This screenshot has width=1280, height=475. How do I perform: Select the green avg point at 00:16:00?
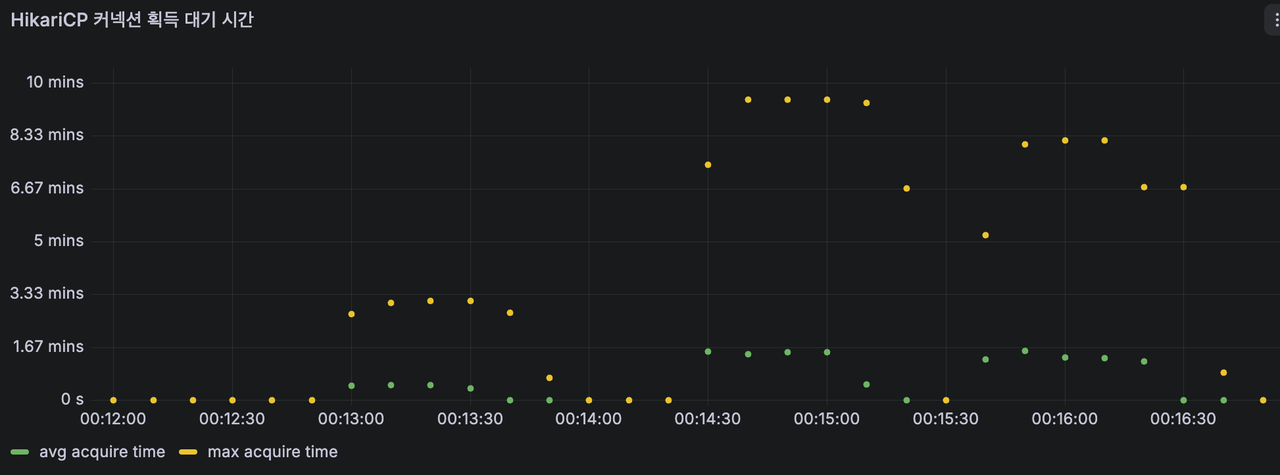pyautogui.click(x=1065, y=357)
